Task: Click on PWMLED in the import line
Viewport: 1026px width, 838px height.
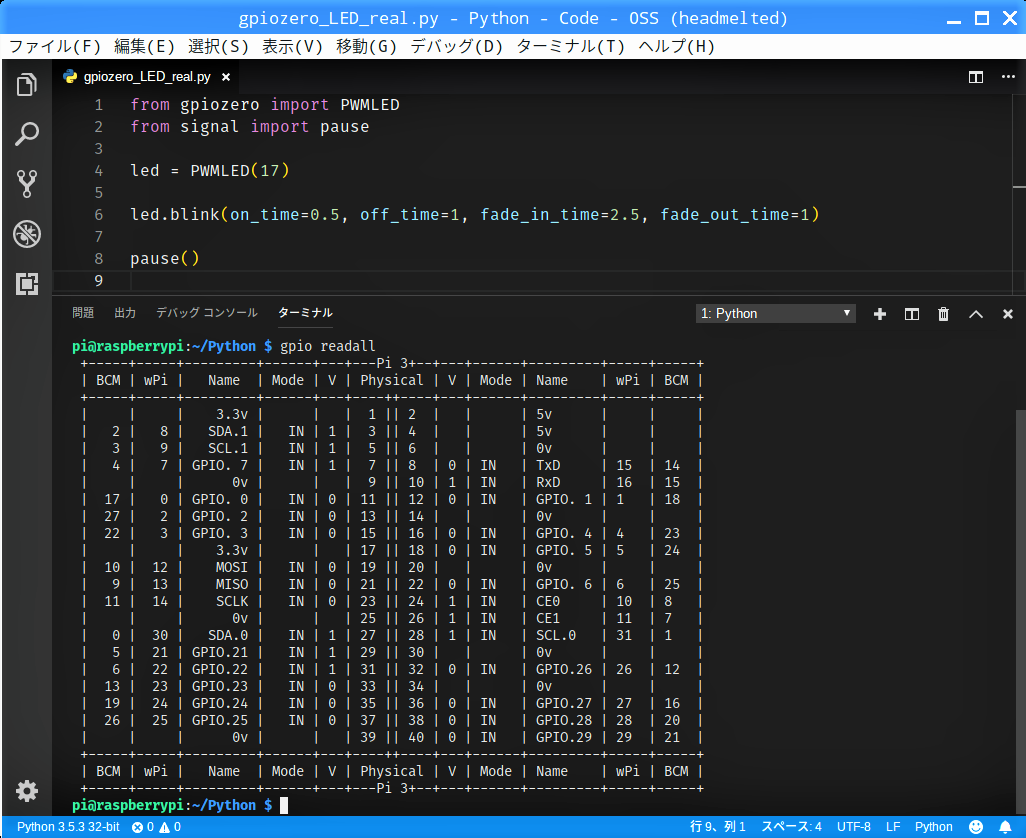Action: [x=370, y=105]
